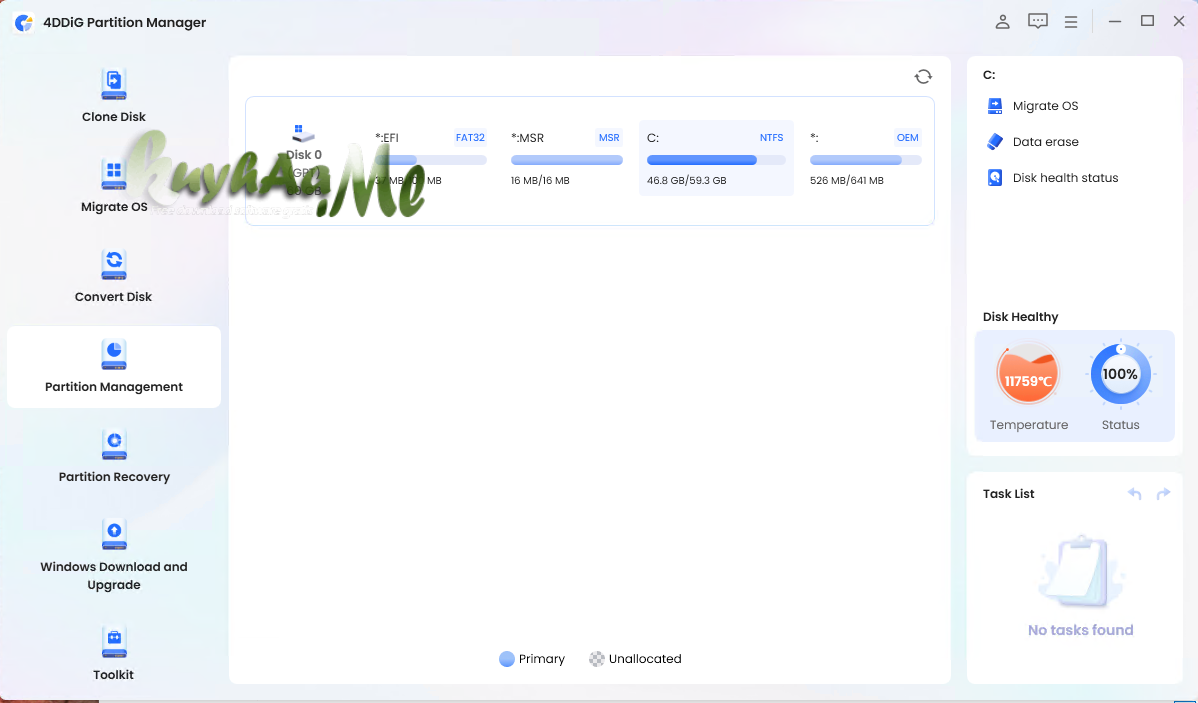
Task: Click the Disk Healthy heading
Action: (1020, 317)
